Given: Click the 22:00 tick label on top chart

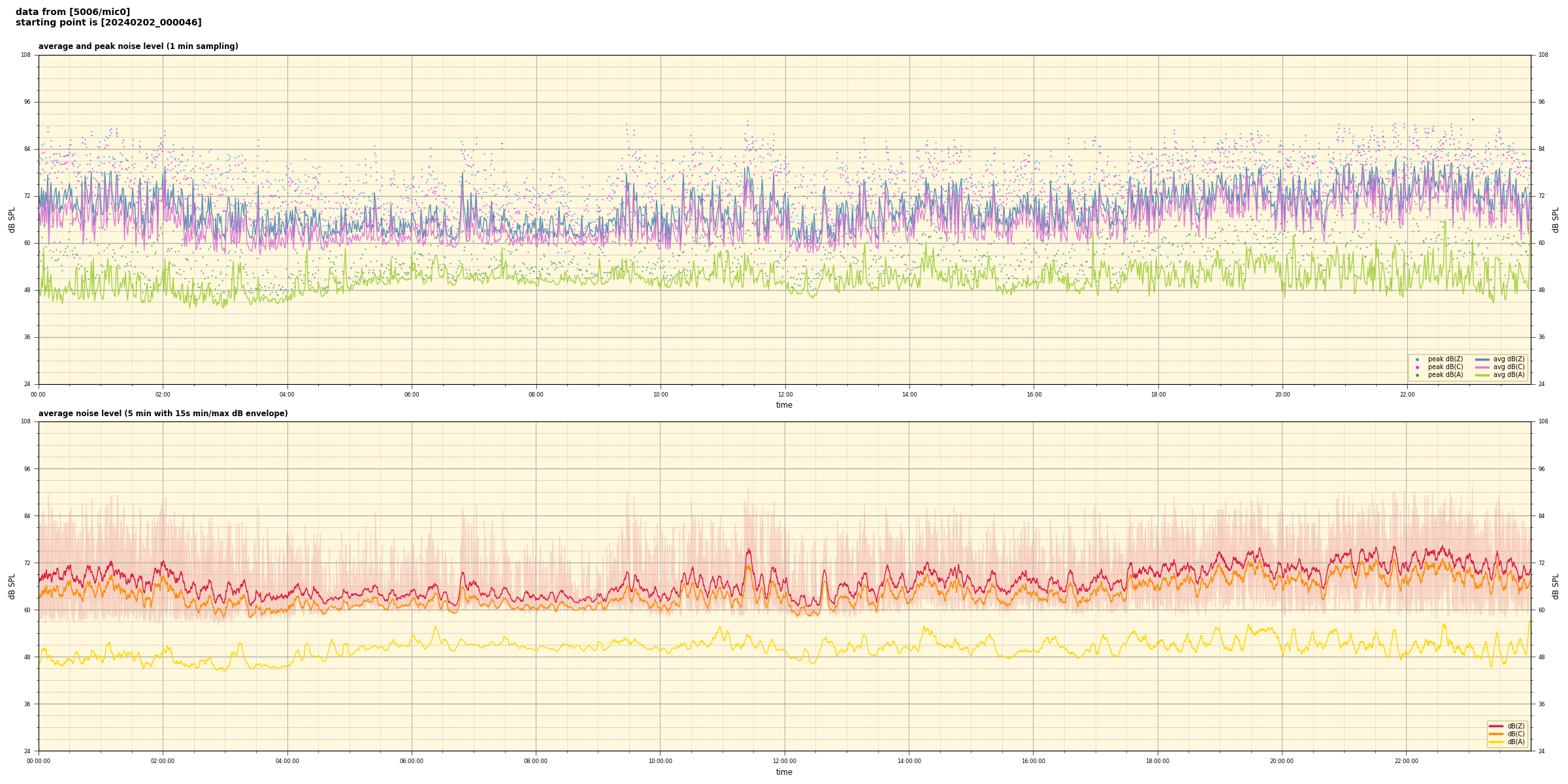Looking at the screenshot, I should coord(1407,395).
